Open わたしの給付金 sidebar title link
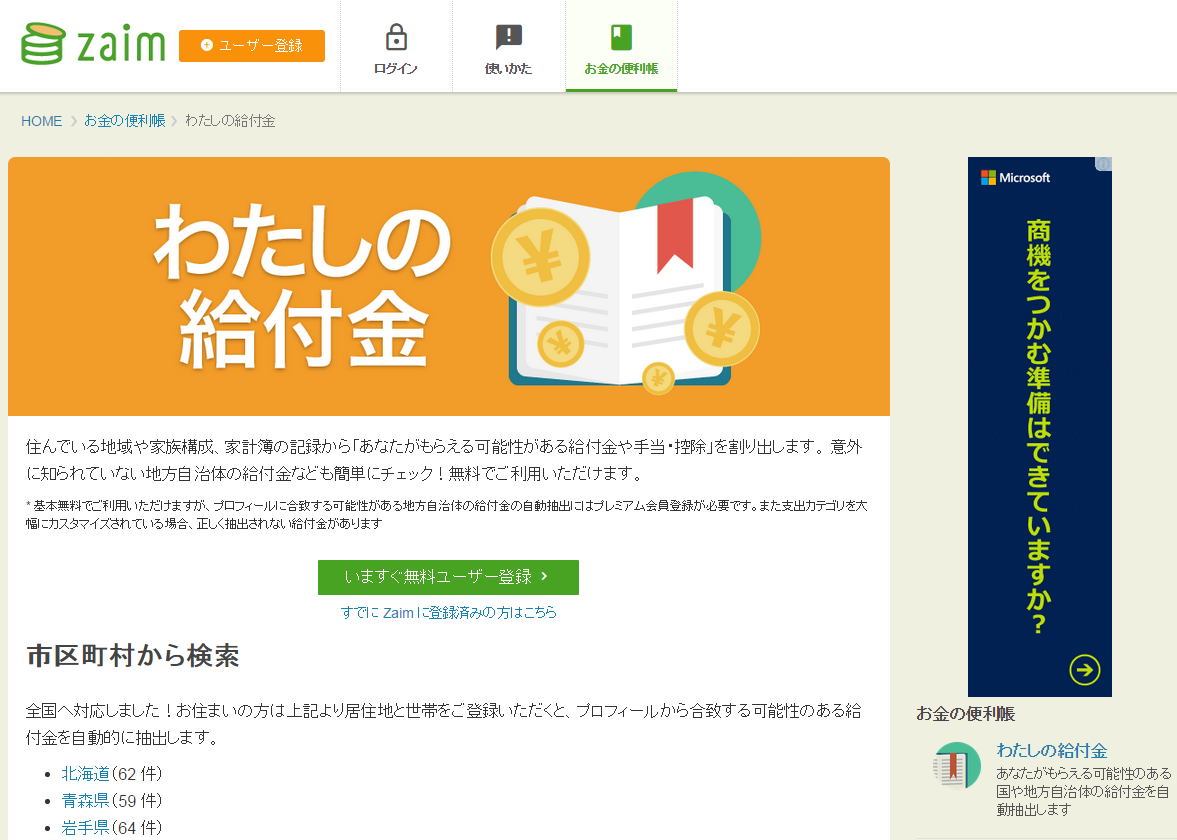The height and width of the screenshot is (840, 1177). pyautogui.click(x=1051, y=750)
